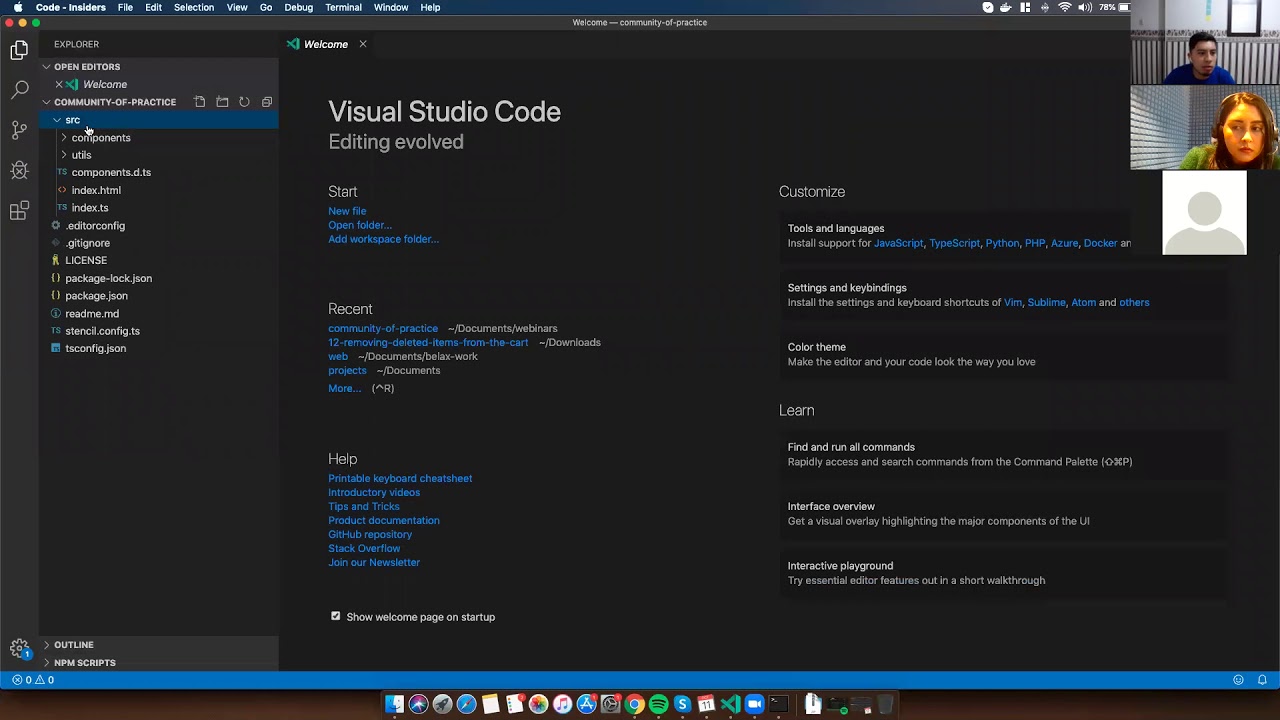The image size is (1280, 720).
Task: Open Zoom from the Dock
Action: coord(754,704)
